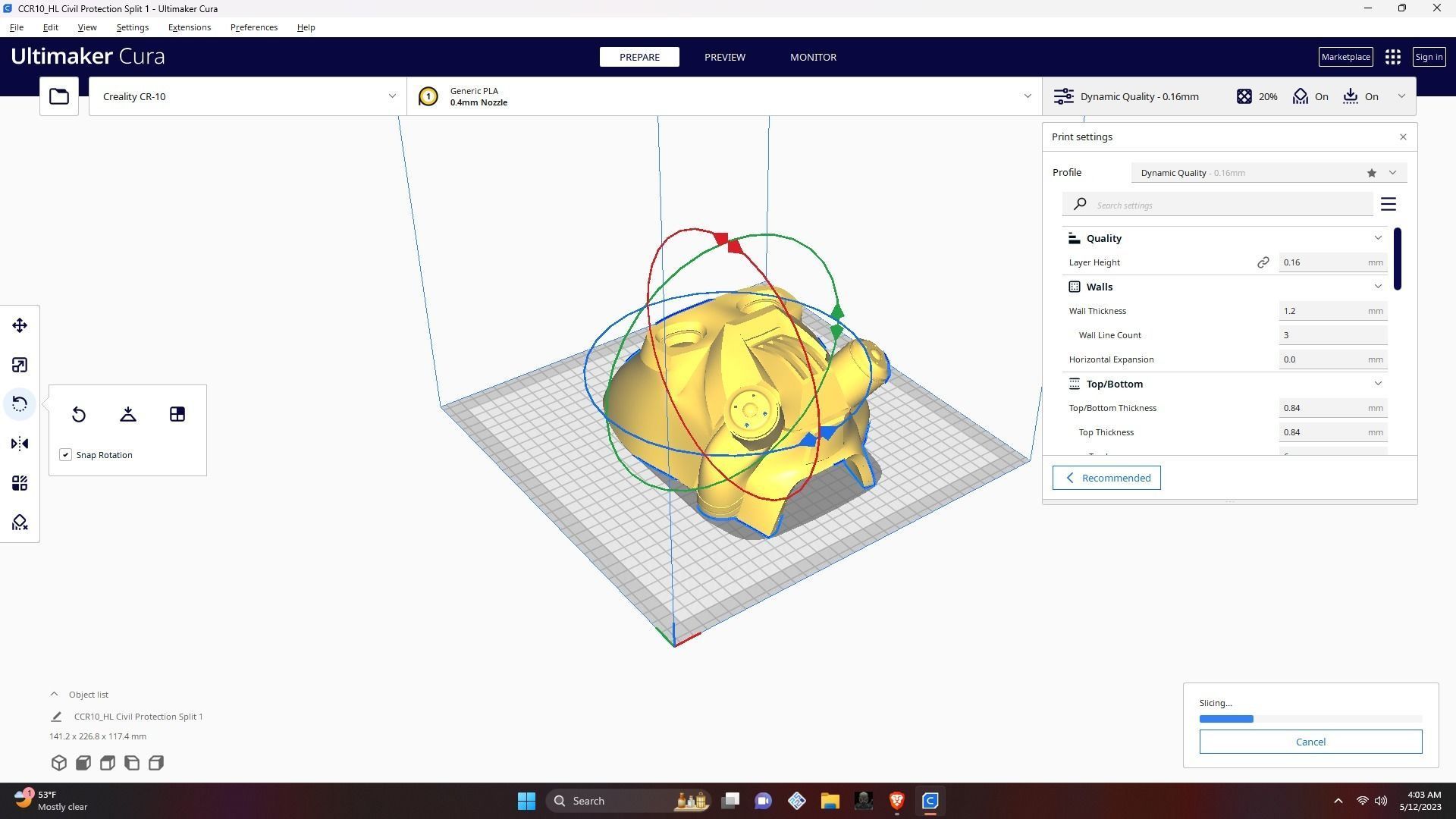Screen dimensions: 1456x819
Task: Select the Mirror tool in left toolbar
Action: click(x=20, y=444)
